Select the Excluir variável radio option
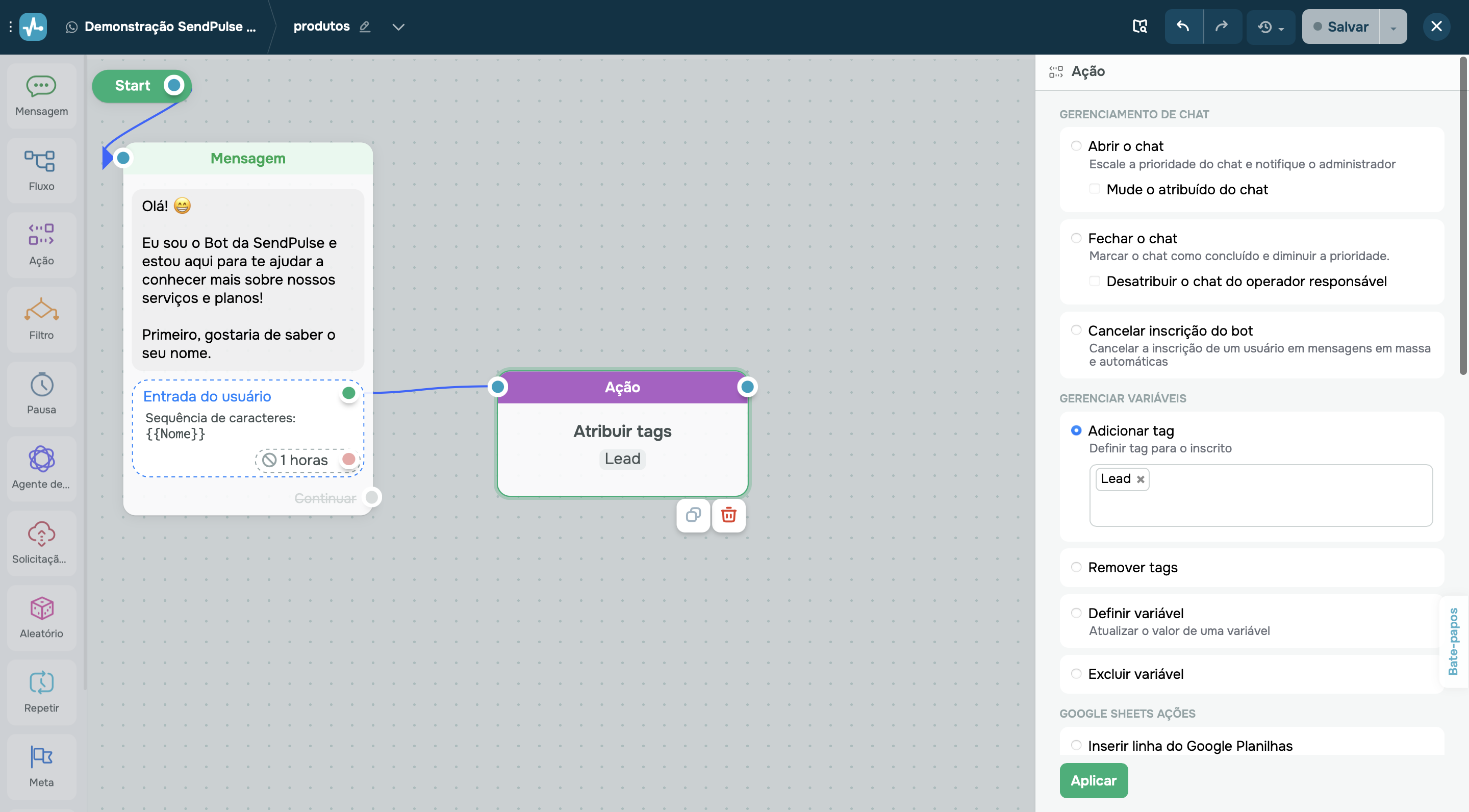The height and width of the screenshot is (812, 1469). [1076, 674]
